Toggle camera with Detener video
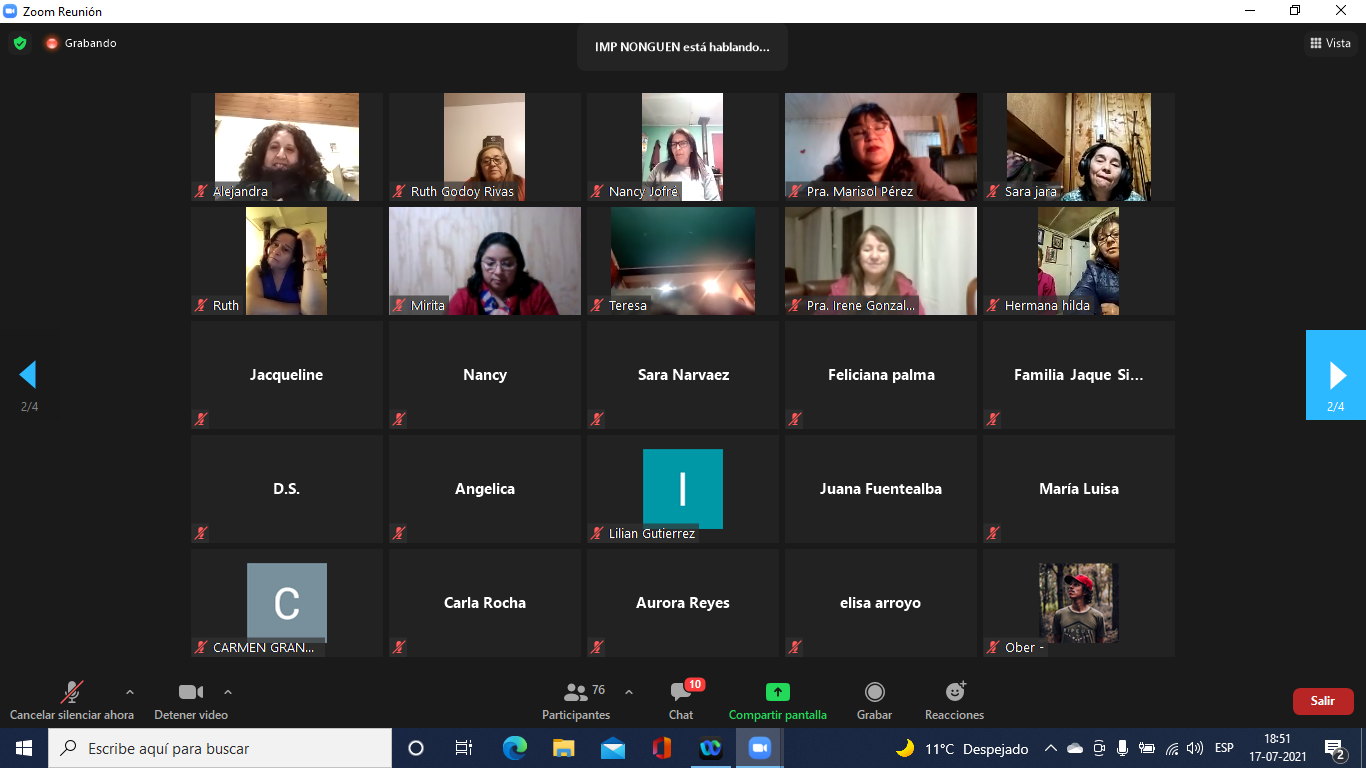Screen dimensions: 1366x768 point(191,701)
